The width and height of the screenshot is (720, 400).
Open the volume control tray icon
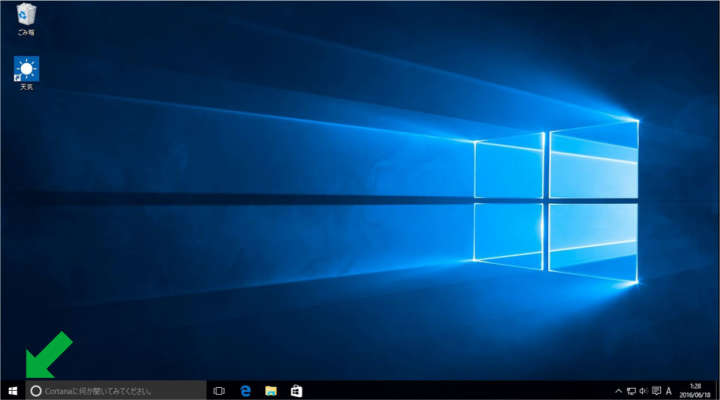point(643,391)
